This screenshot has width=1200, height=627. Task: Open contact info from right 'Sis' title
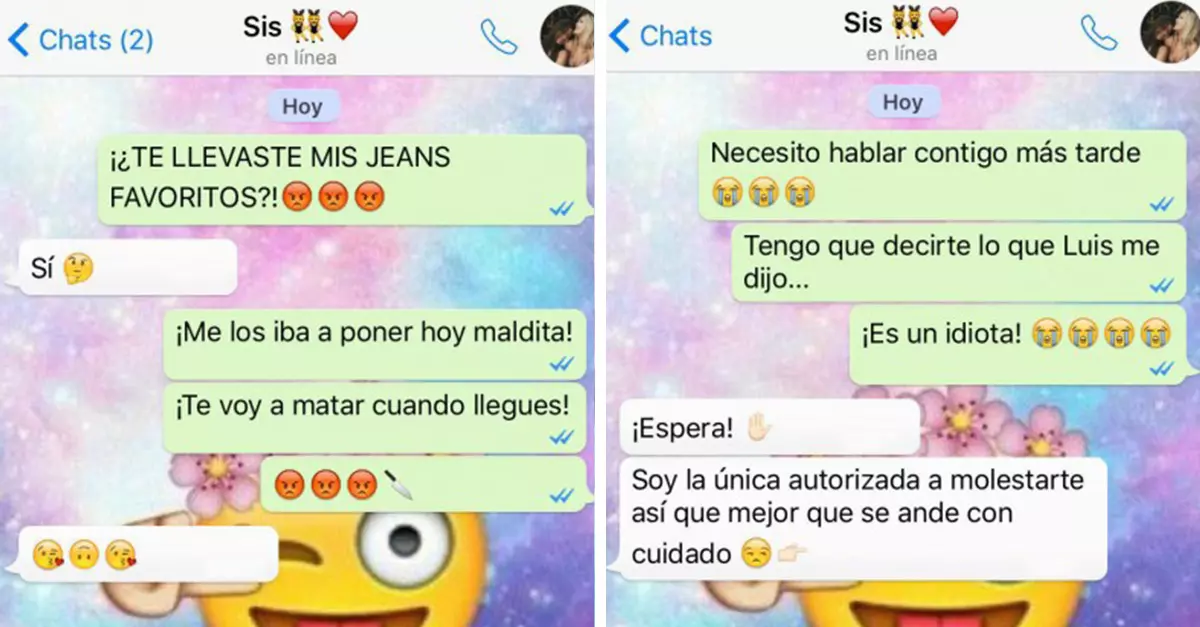click(901, 23)
